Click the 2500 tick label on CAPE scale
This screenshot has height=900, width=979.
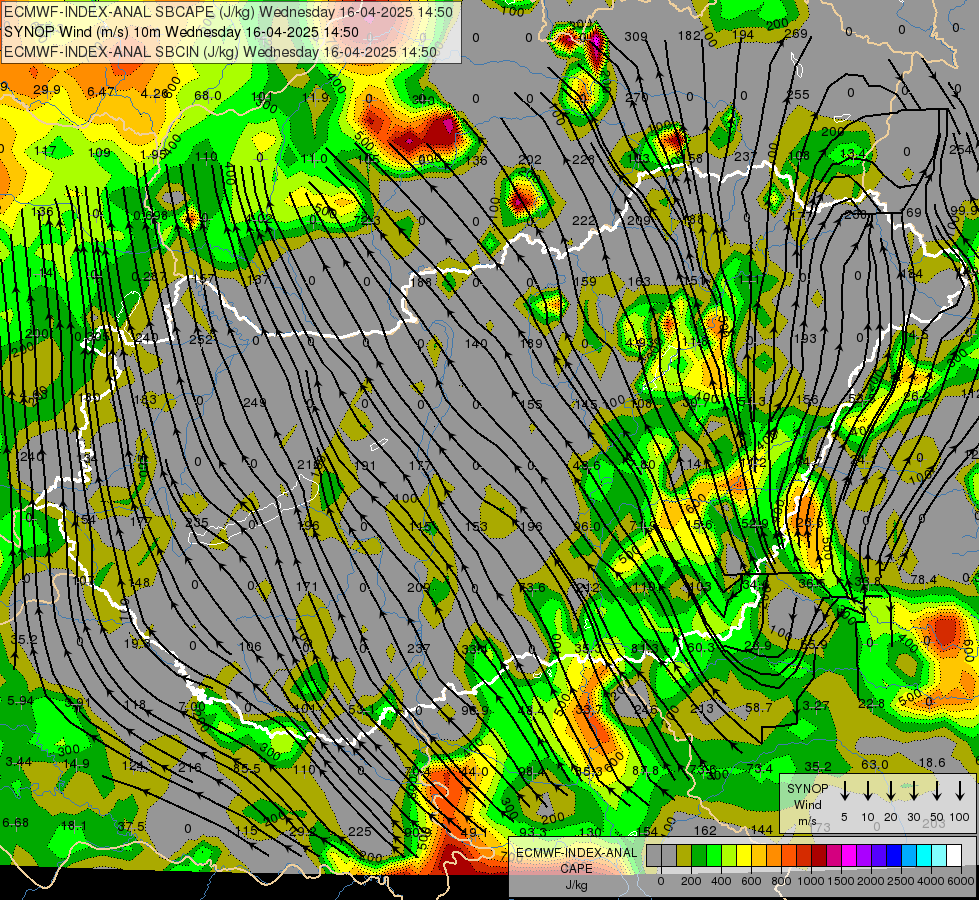point(901,881)
